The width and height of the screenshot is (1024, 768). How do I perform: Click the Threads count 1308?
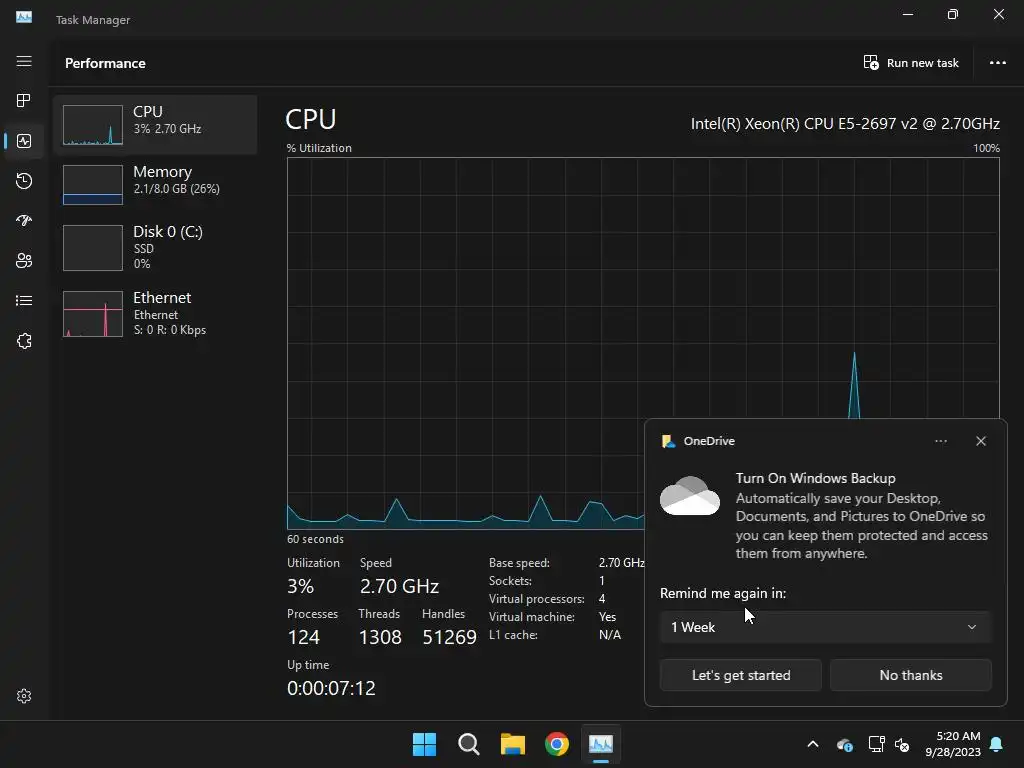click(380, 637)
